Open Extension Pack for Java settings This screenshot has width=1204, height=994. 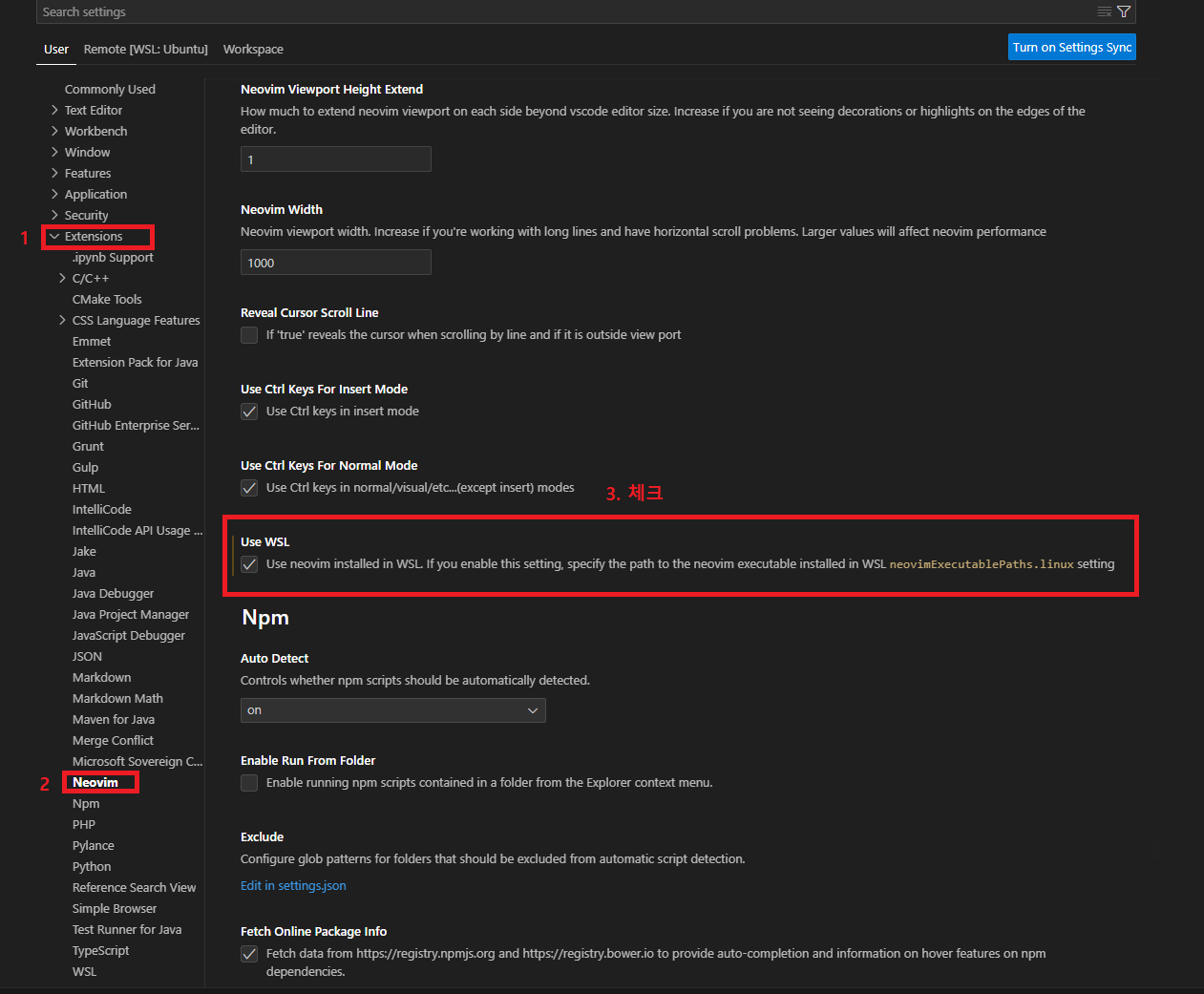point(135,362)
